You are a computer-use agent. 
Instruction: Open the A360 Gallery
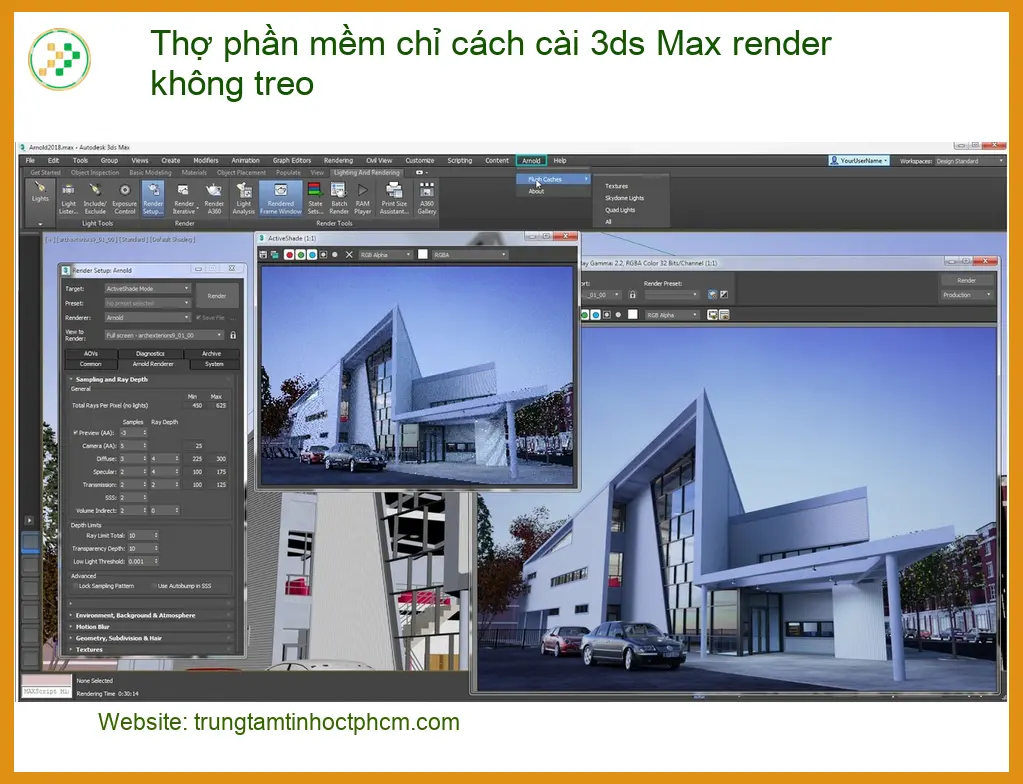pyautogui.click(x=427, y=198)
